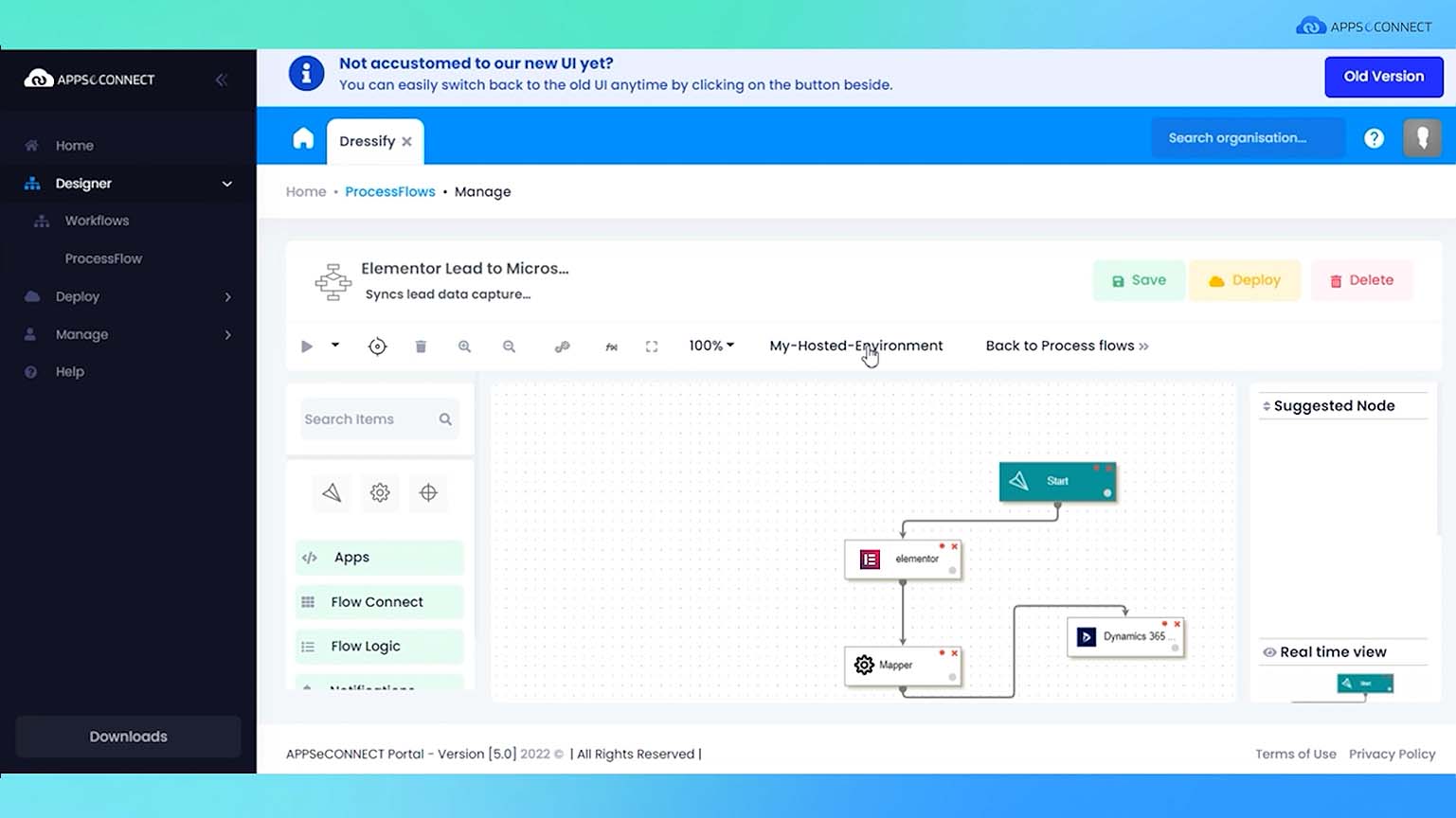The image size is (1456, 818).
Task: Click the Elementor Lead to Micros... title
Action: tap(465, 269)
